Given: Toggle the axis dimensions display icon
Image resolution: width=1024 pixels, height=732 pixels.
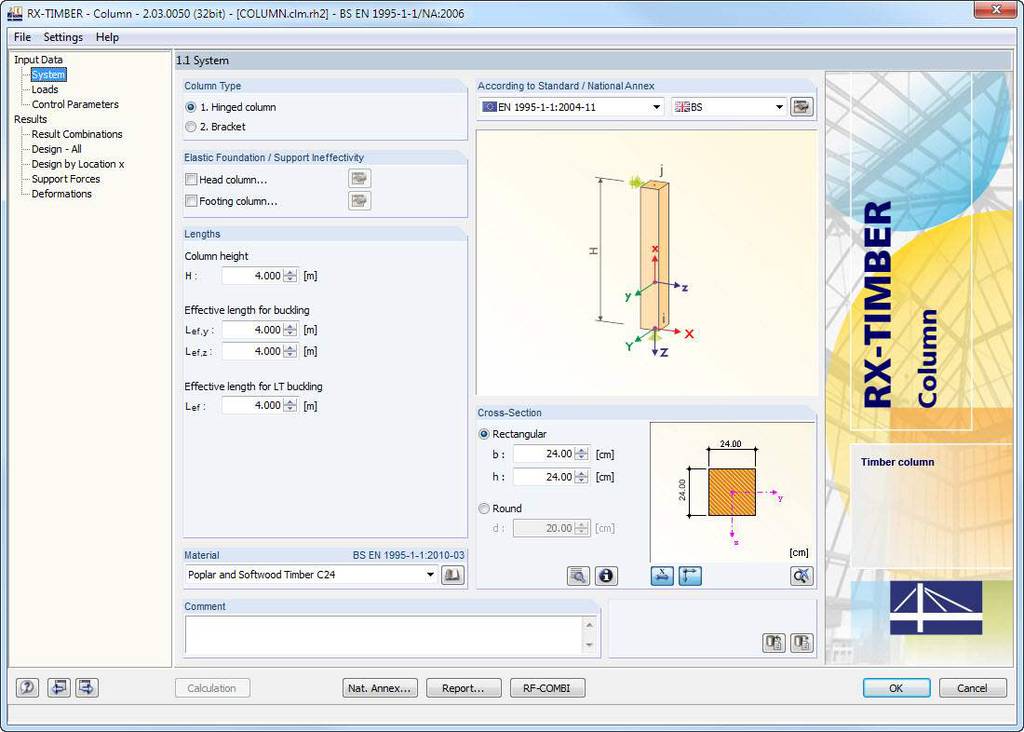Looking at the screenshot, I should click(690, 575).
